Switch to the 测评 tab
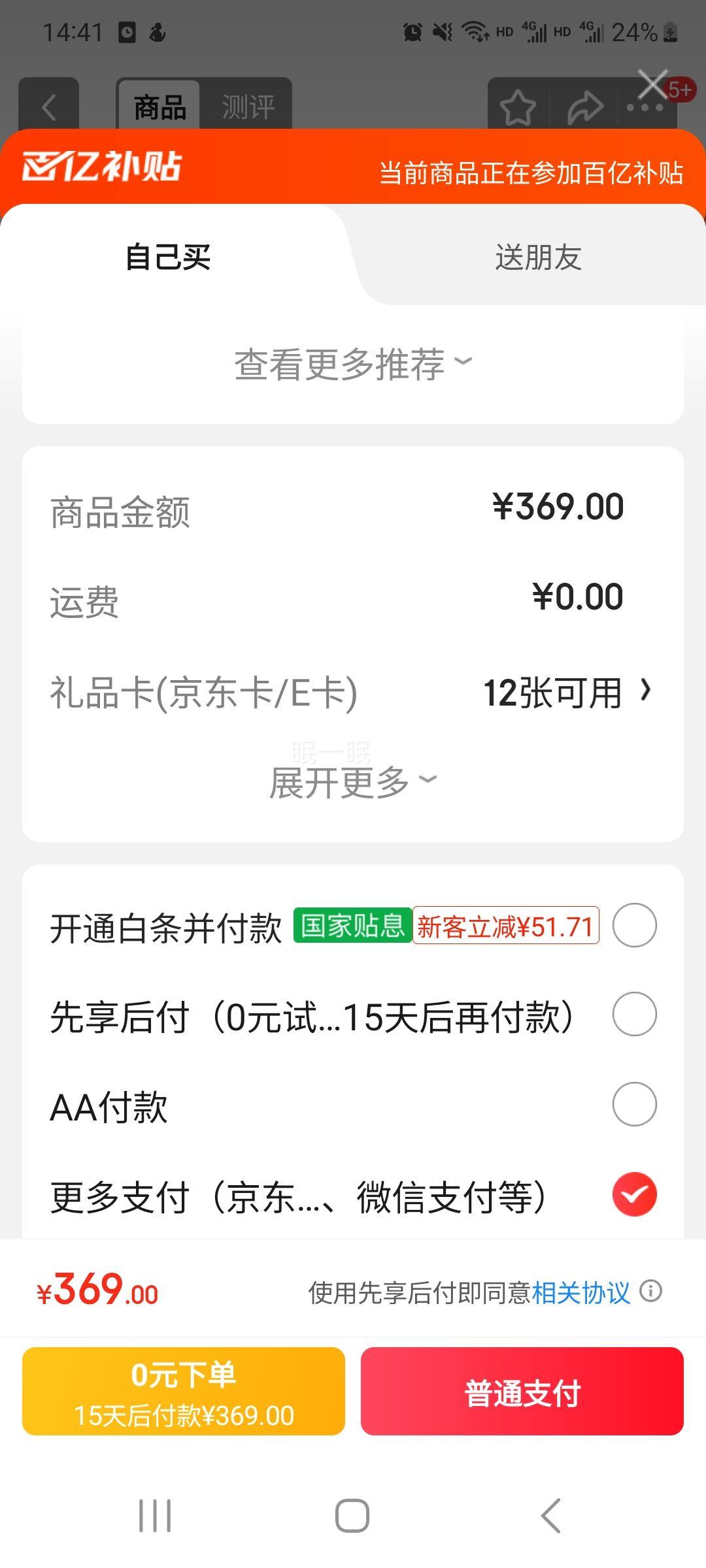This screenshot has height=1568, width=706. coord(248,107)
